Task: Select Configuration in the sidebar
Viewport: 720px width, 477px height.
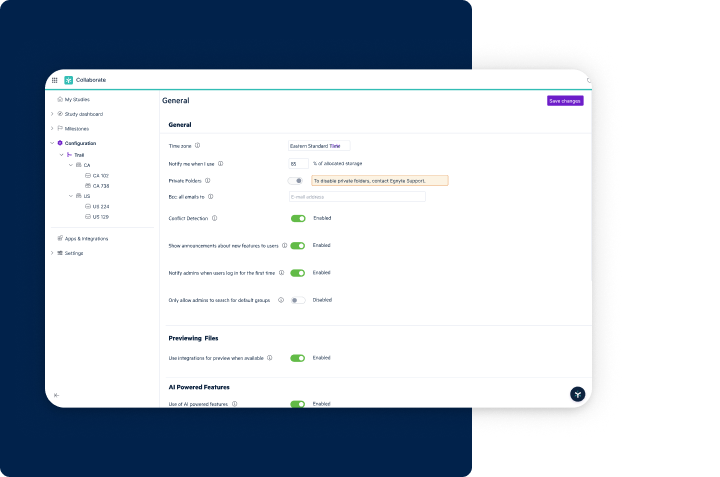Action: [x=80, y=143]
